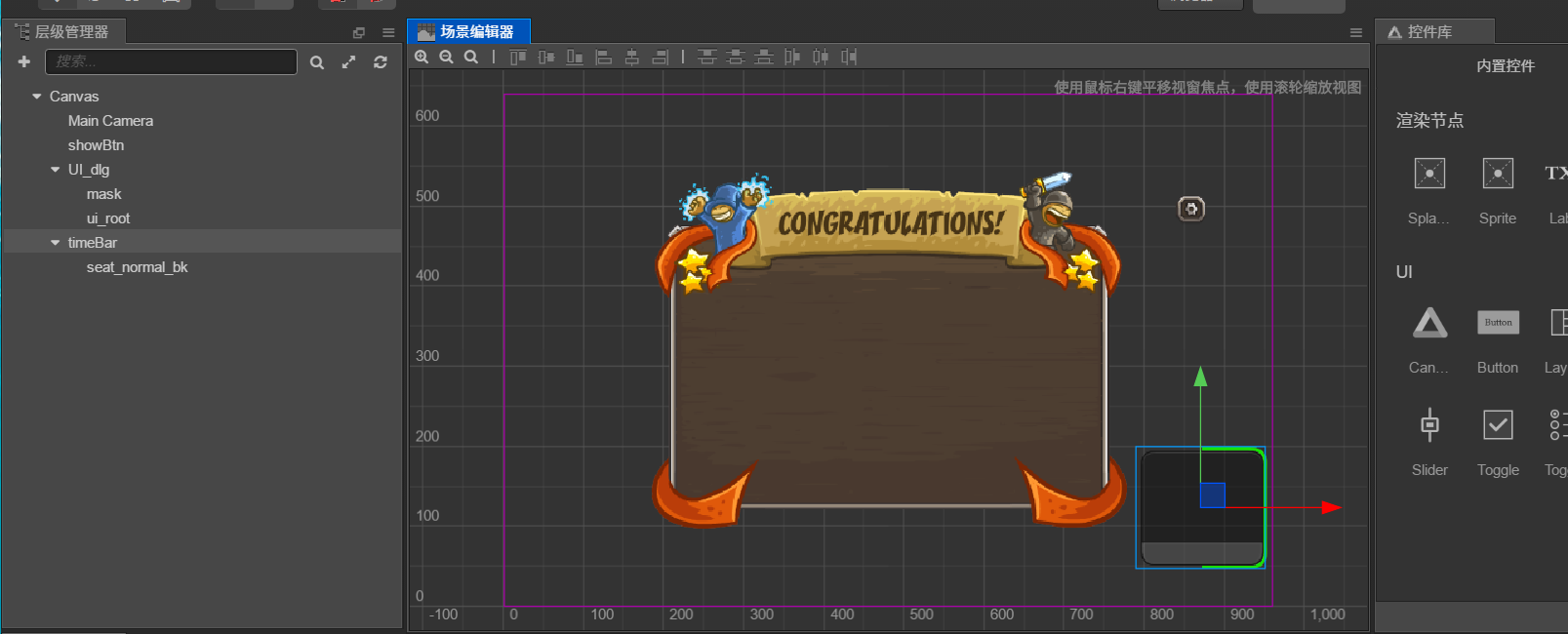The height and width of the screenshot is (634, 1568).
Task: Select the ui_root node
Action: [x=107, y=218]
